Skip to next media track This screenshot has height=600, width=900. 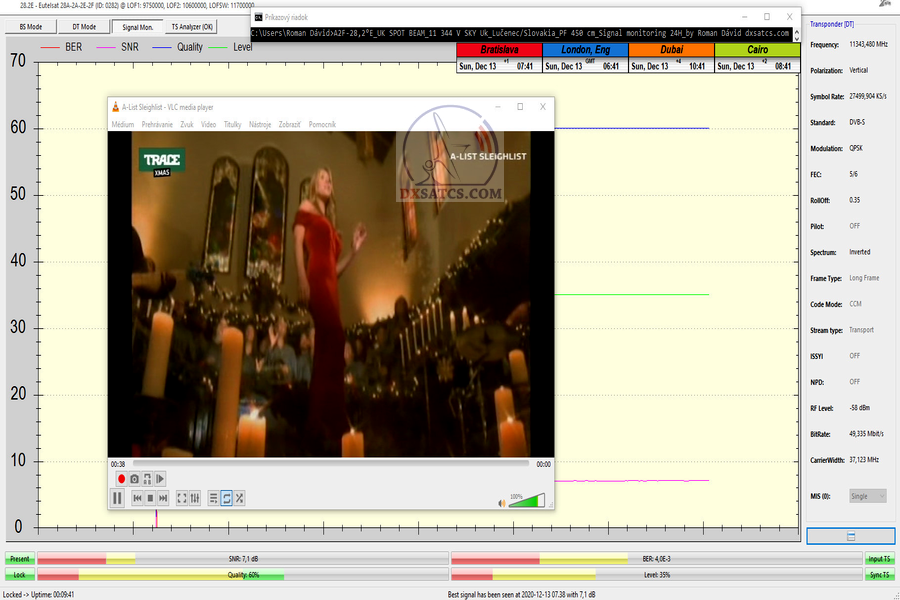(163, 498)
